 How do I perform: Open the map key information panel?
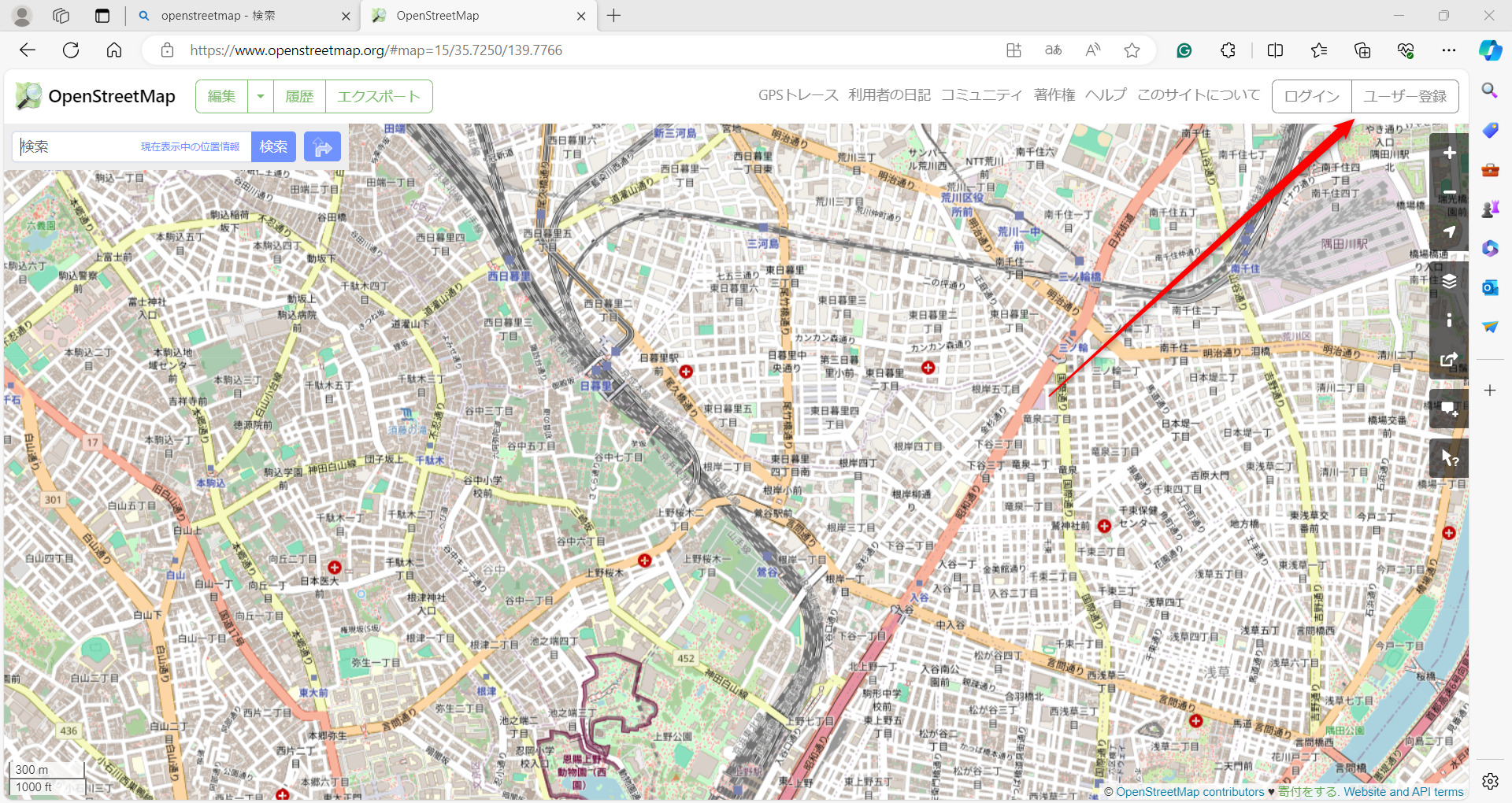1448,320
